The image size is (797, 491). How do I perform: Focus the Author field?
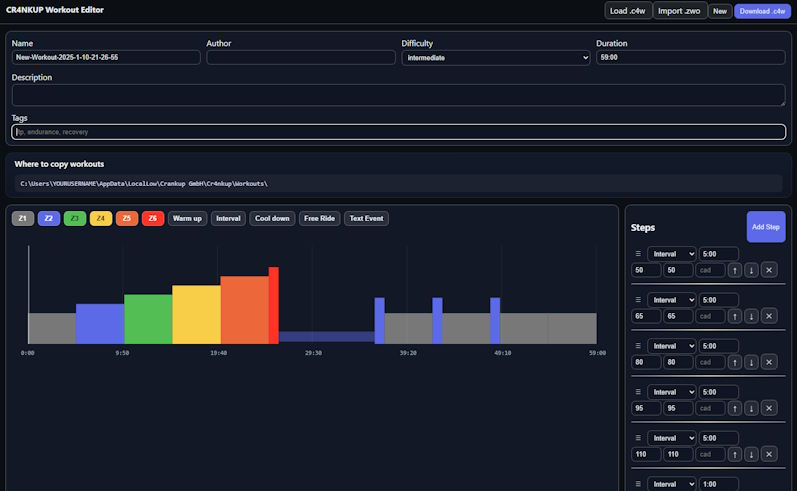(301, 57)
